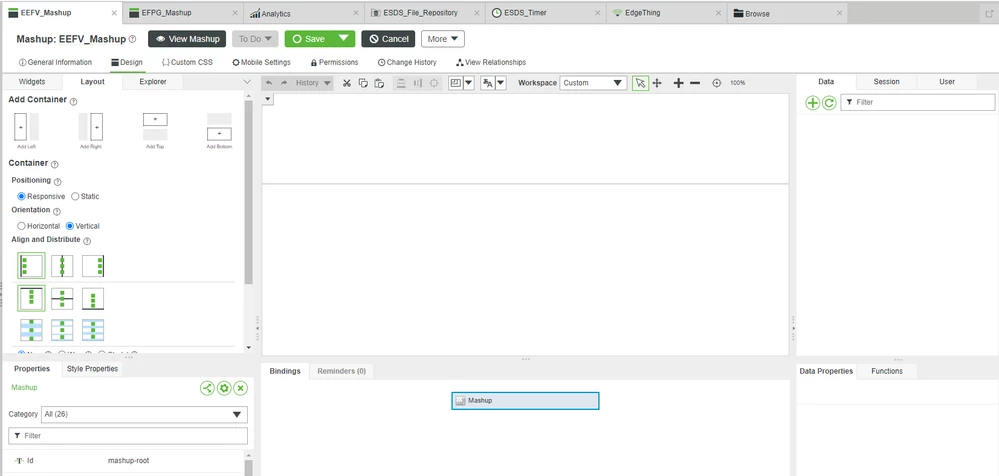This screenshot has width=999, height=476.
Task: Click the Add Top container icon
Action: click(155, 127)
